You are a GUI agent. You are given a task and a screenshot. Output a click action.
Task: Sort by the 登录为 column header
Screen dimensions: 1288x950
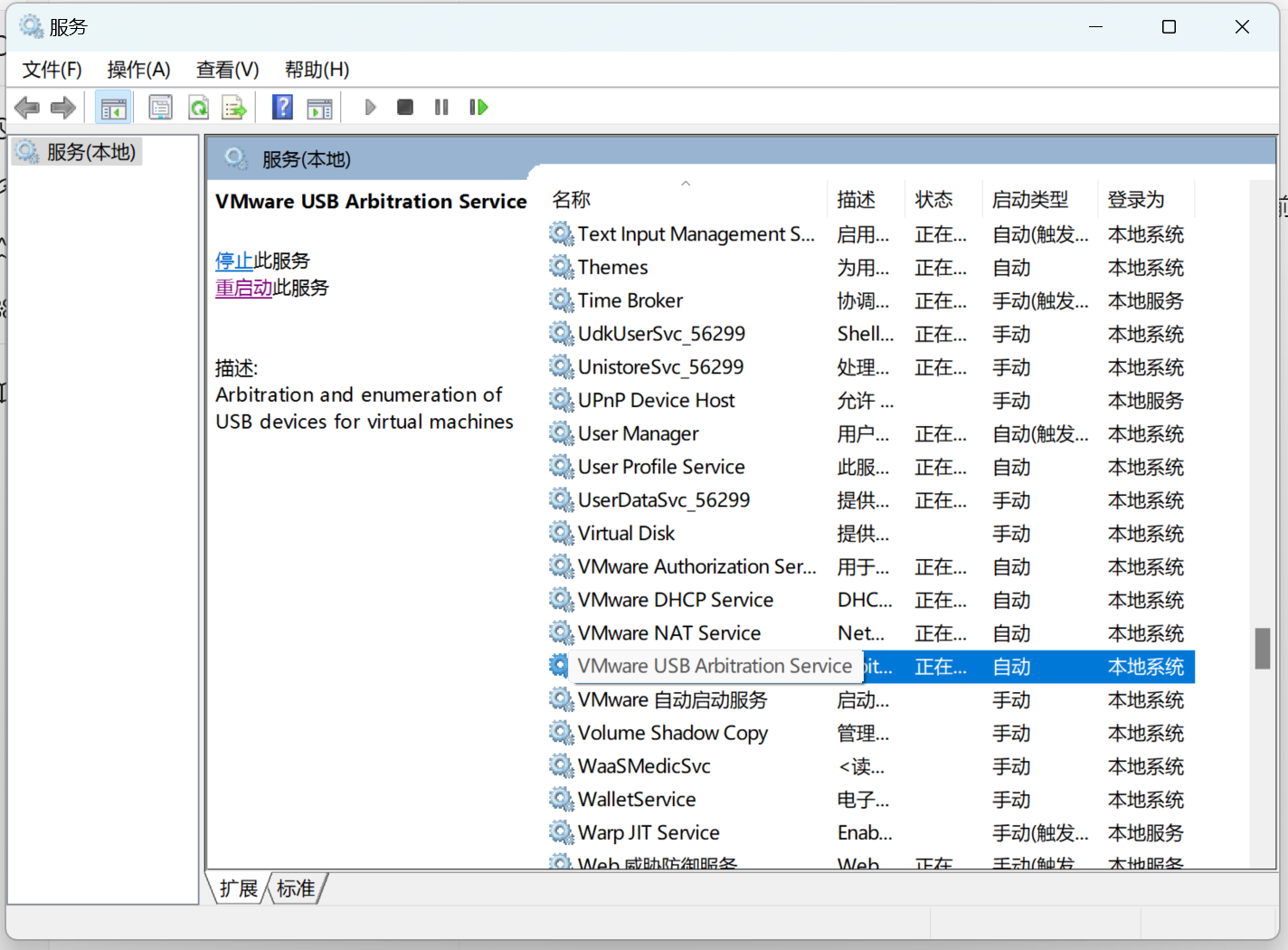click(x=1146, y=199)
